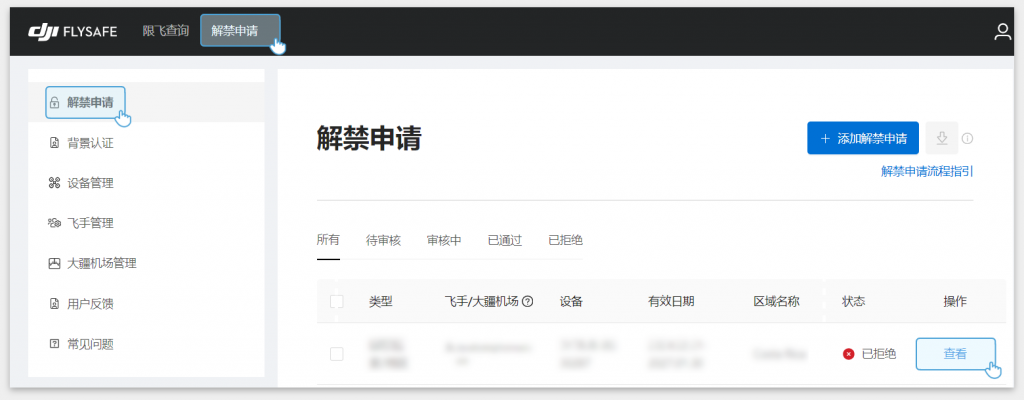Screen dimensions: 1024x400
Task: Switch to the 审核中 tab
Action: [444, 240]
